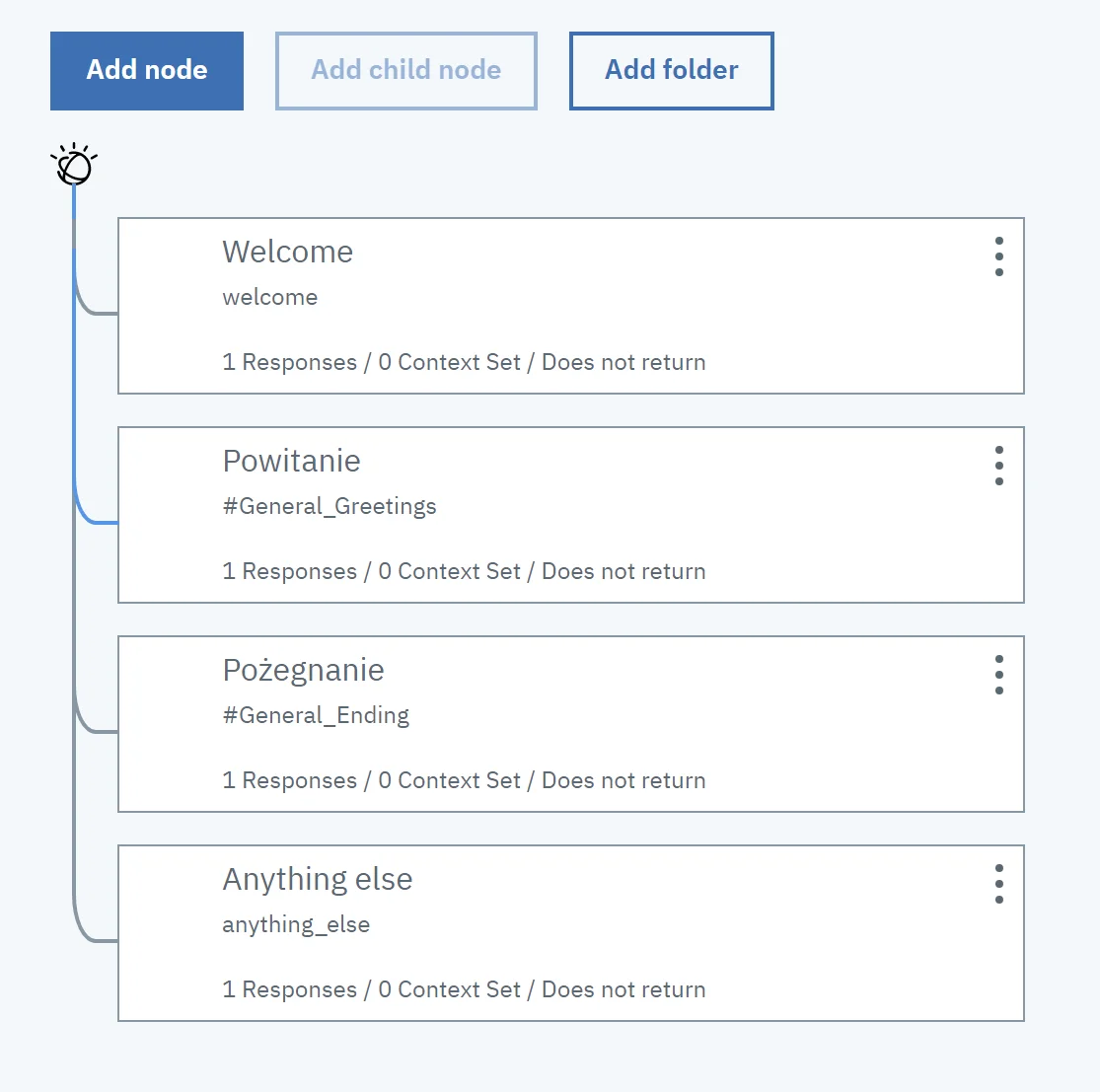Open the options menu for the Welcome node
Screen dimensions: 1100x1092
[x=999, y=256]
